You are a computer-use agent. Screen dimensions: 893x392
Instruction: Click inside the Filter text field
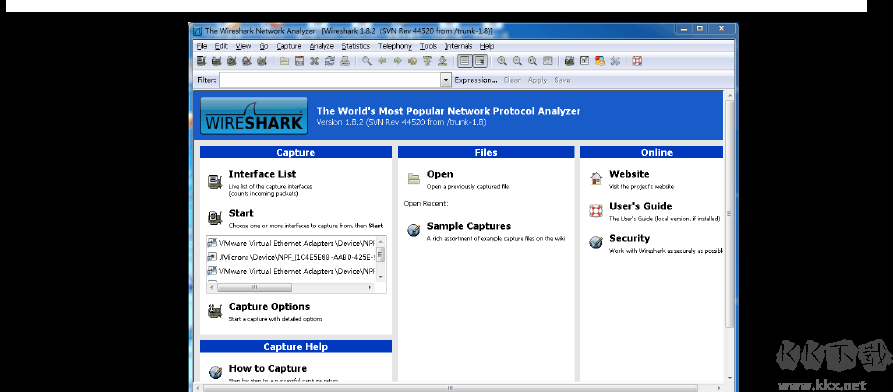[330, 80]
